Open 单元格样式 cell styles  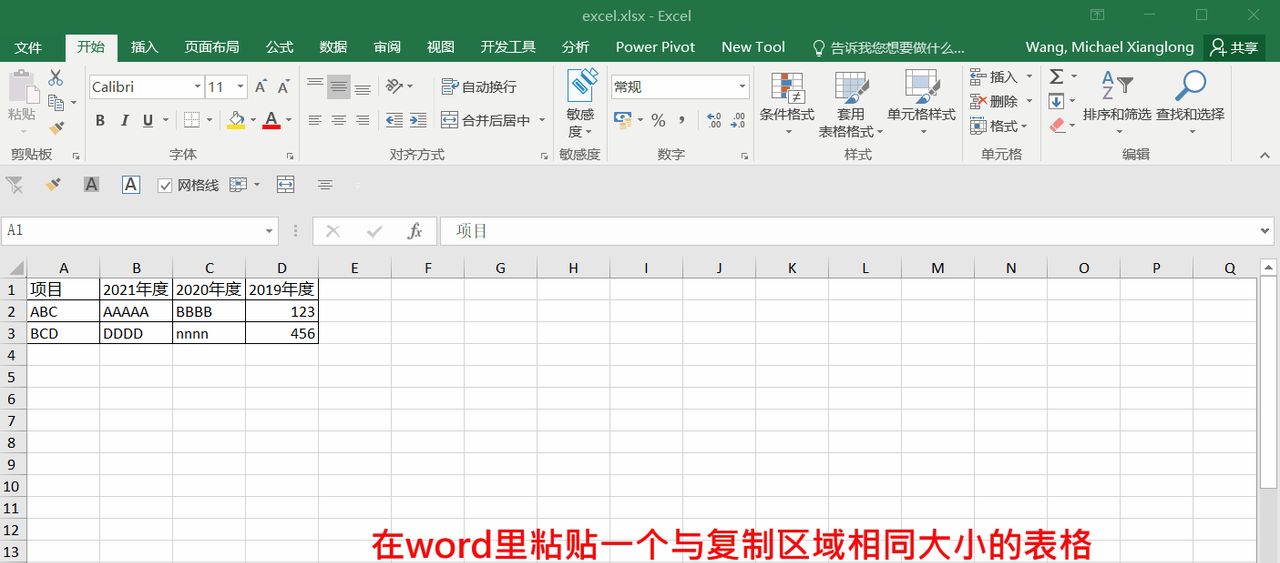pos(921,103)
